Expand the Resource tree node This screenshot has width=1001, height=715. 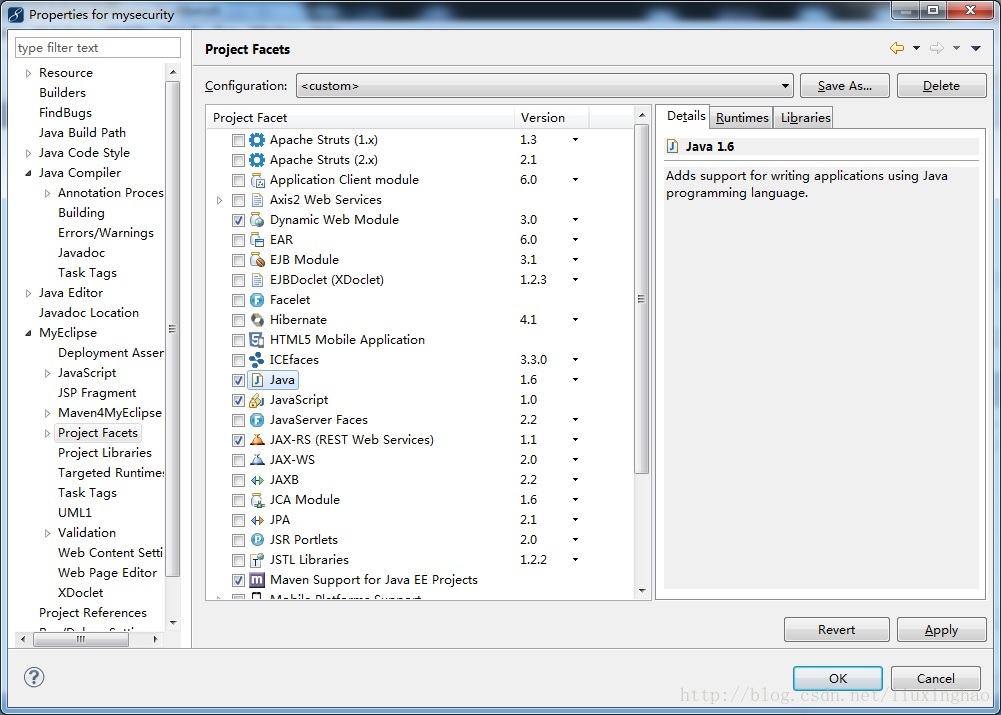pos(28,73)
